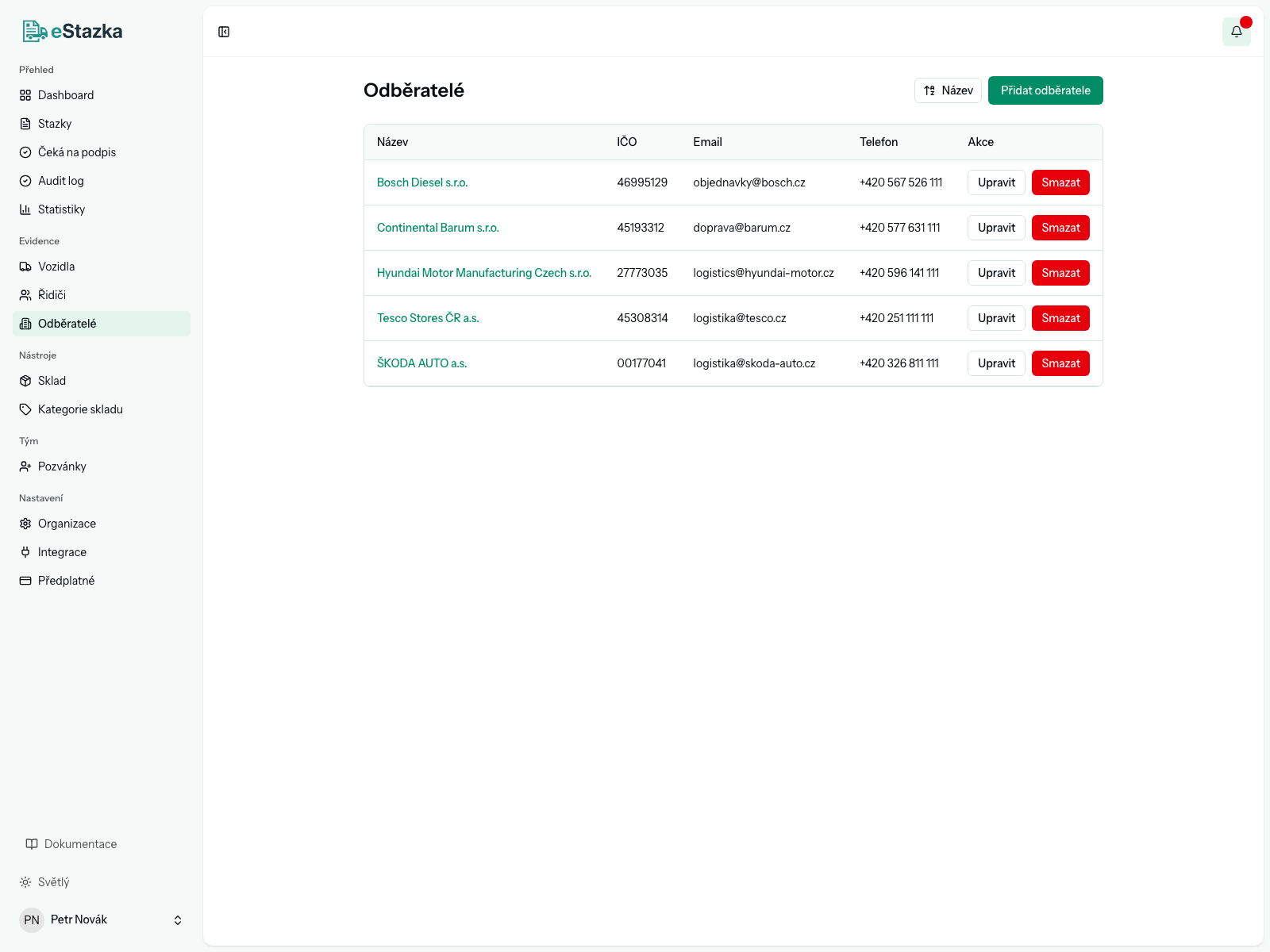1270x952 pixels.
Task: Click the PN user avatar
Action: [32, 920]
